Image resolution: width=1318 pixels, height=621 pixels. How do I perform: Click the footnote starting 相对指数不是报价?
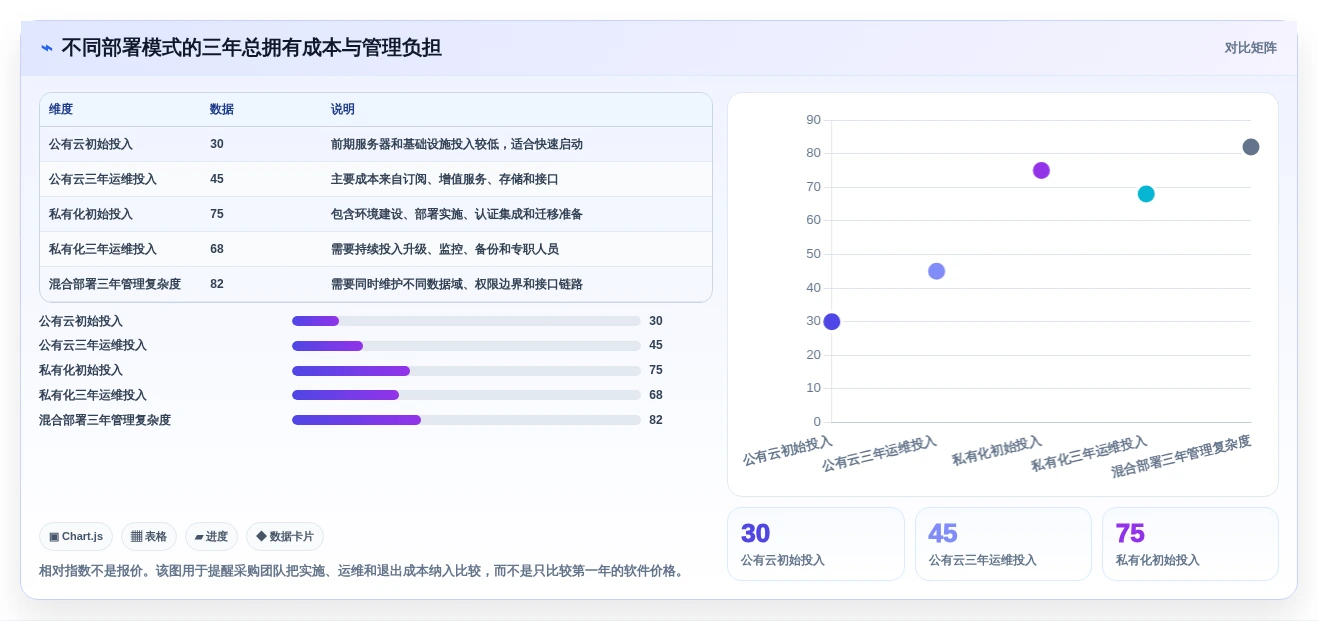[x=364, y=571]
